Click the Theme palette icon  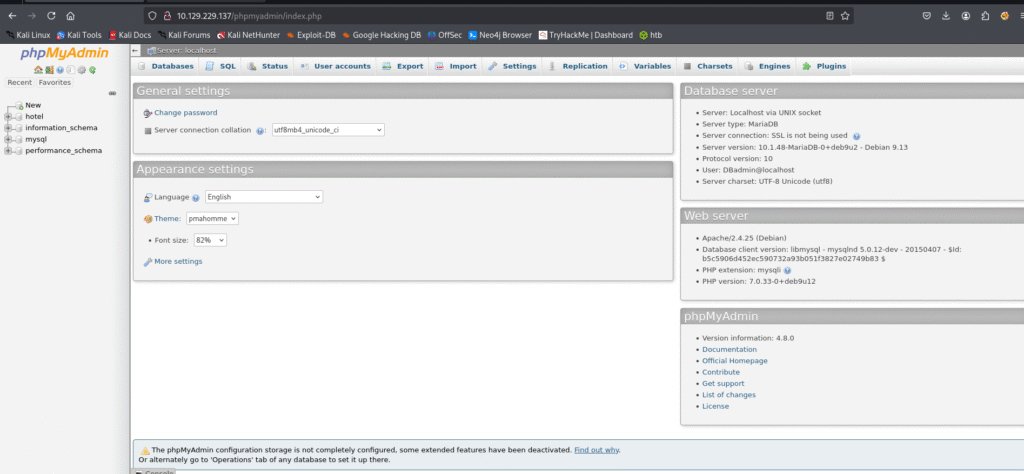point(148,219)
